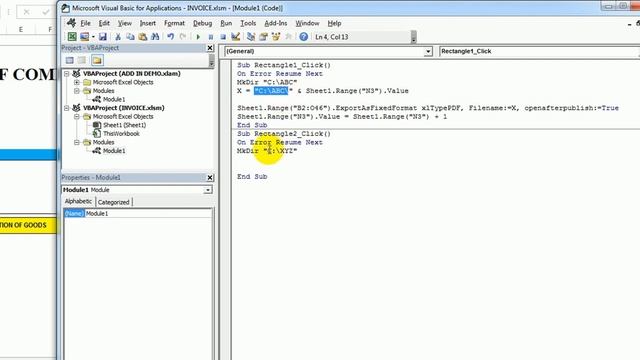Collapse Modules folder under INVOICE.xlsm
This screenshot has width=640, height=360.
tap(77, 142)
